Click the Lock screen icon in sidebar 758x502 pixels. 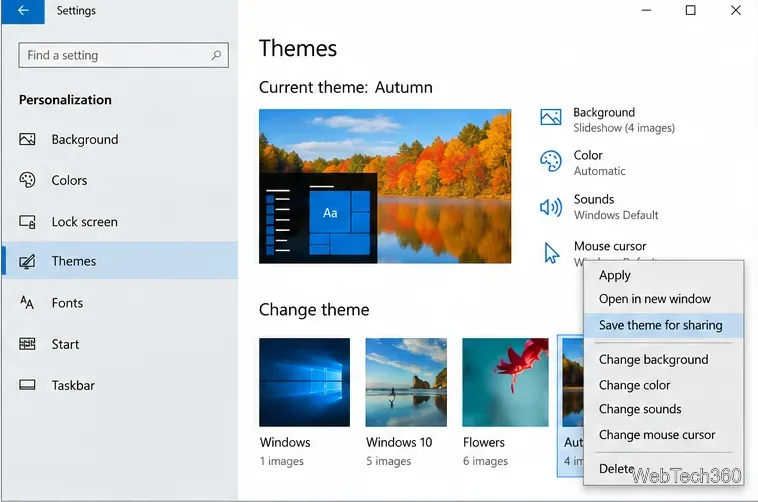[x=27, y=221]
